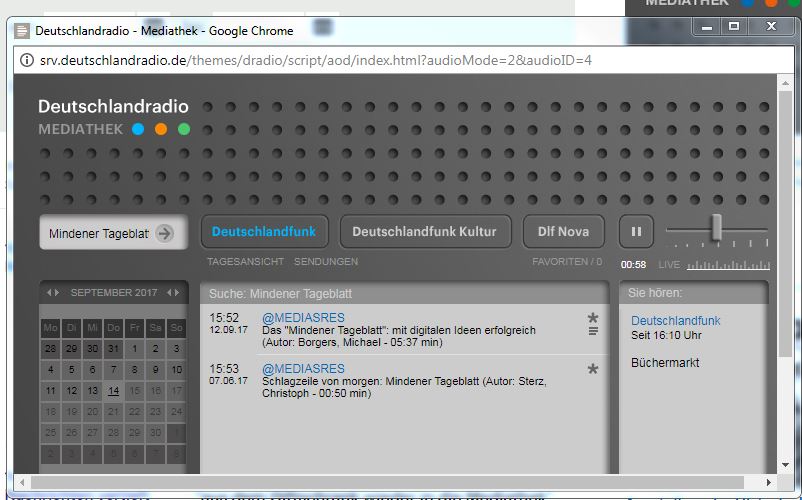Favorite the 07.06.17 @MEDIASRES entry via its star
802x500 pixels.
593,369
